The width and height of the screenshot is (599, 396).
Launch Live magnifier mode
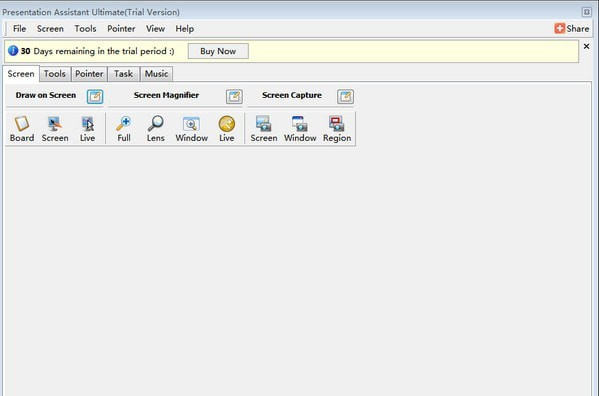pos(227,129)
